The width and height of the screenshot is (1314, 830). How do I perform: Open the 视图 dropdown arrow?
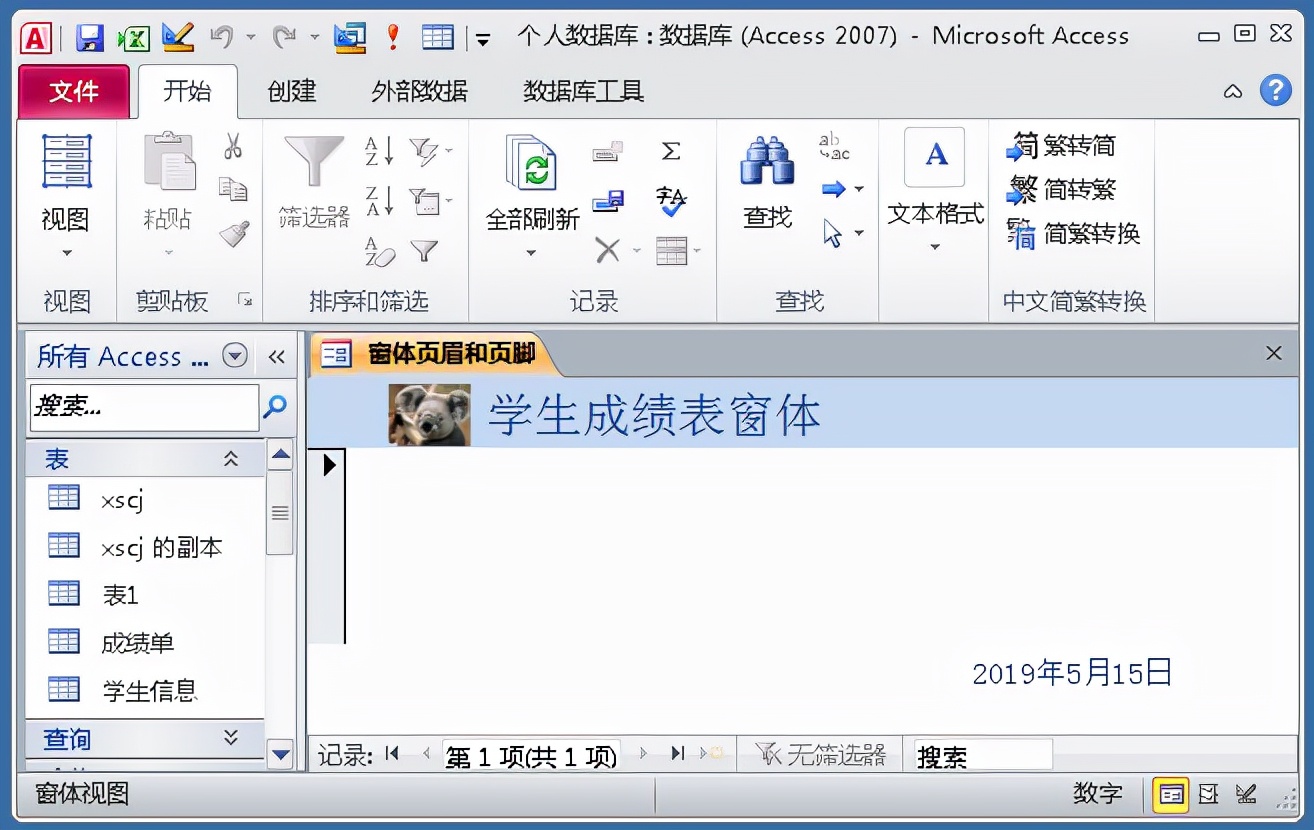pyautogui.click(x=65, y=252)
